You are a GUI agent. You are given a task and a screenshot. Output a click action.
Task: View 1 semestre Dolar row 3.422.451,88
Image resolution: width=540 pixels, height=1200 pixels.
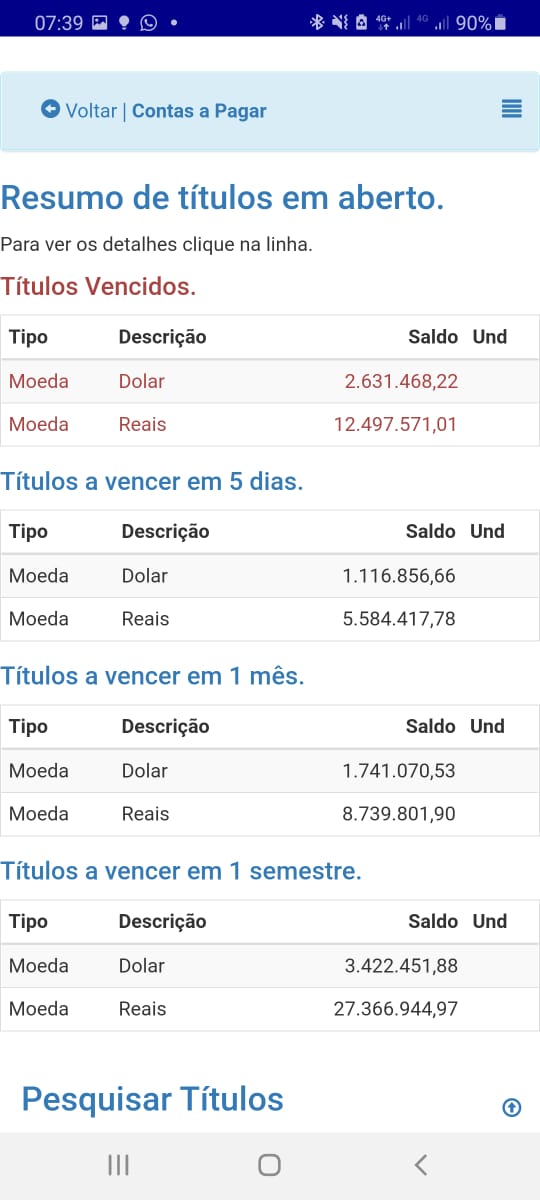(x=270, y=966)
